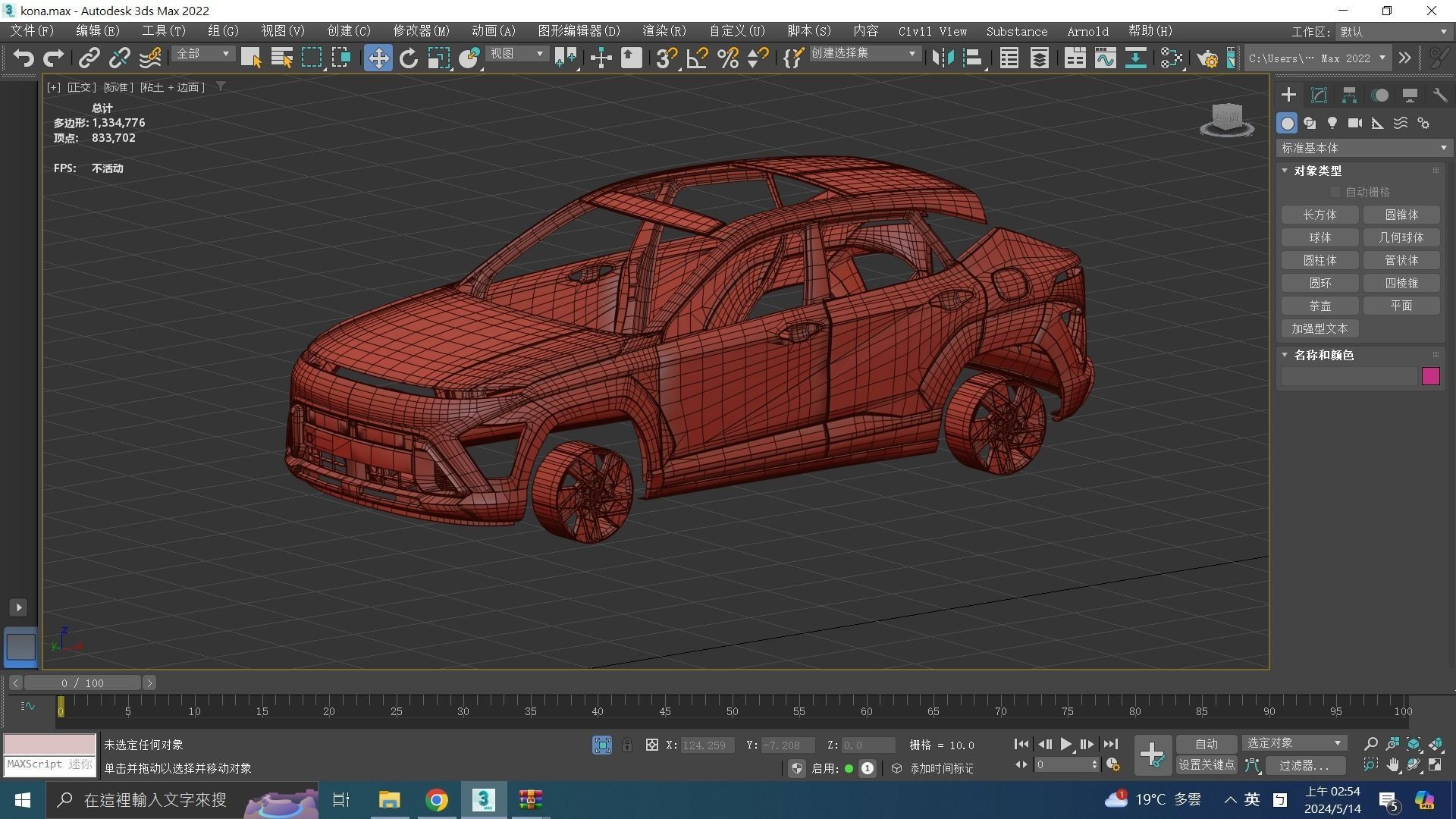Open 标准基本体 primitives dropdown
Viewport: 1456px width, 819px height.
pos(1363,148)
